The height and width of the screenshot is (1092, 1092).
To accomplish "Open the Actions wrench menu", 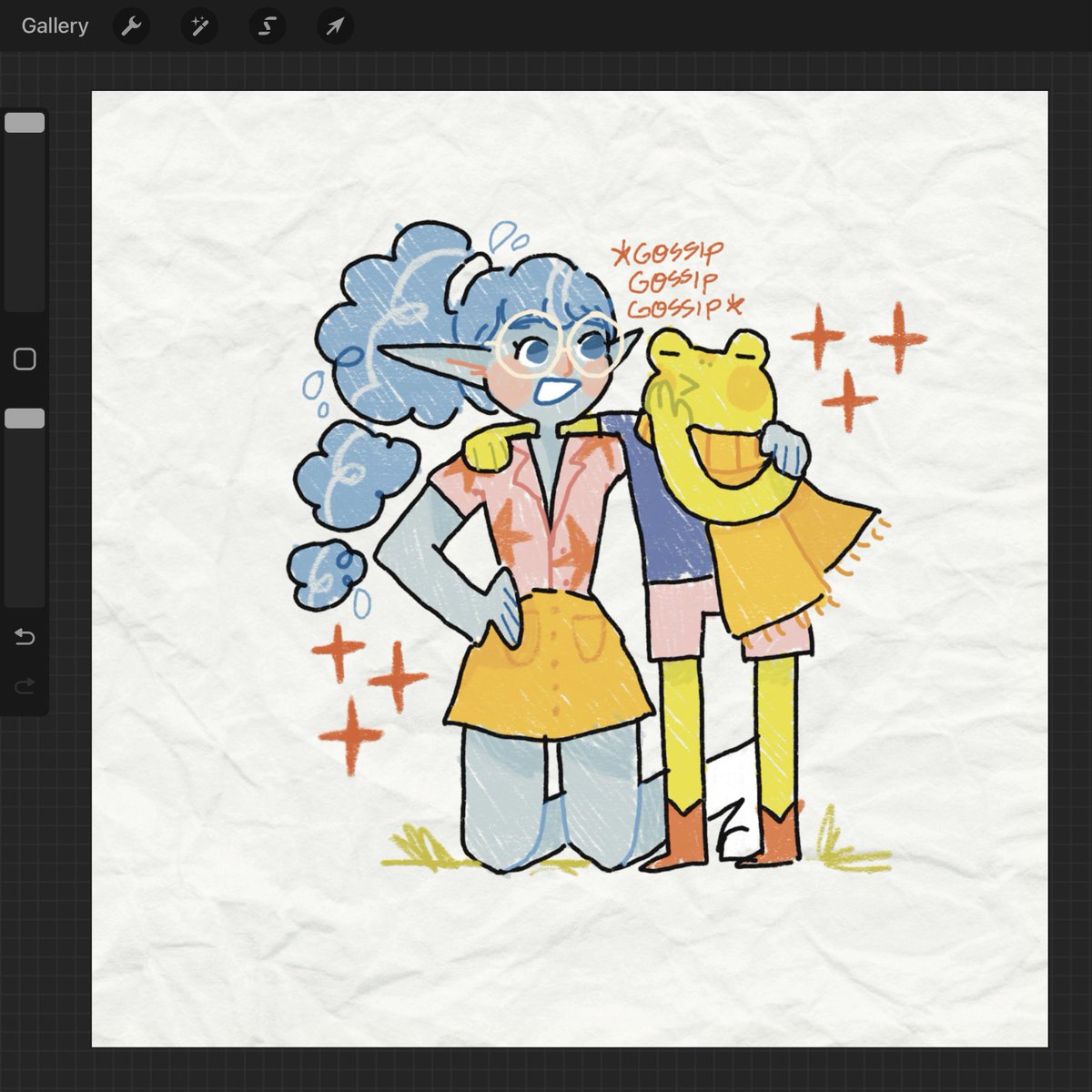I will click(x=131, y=26).
